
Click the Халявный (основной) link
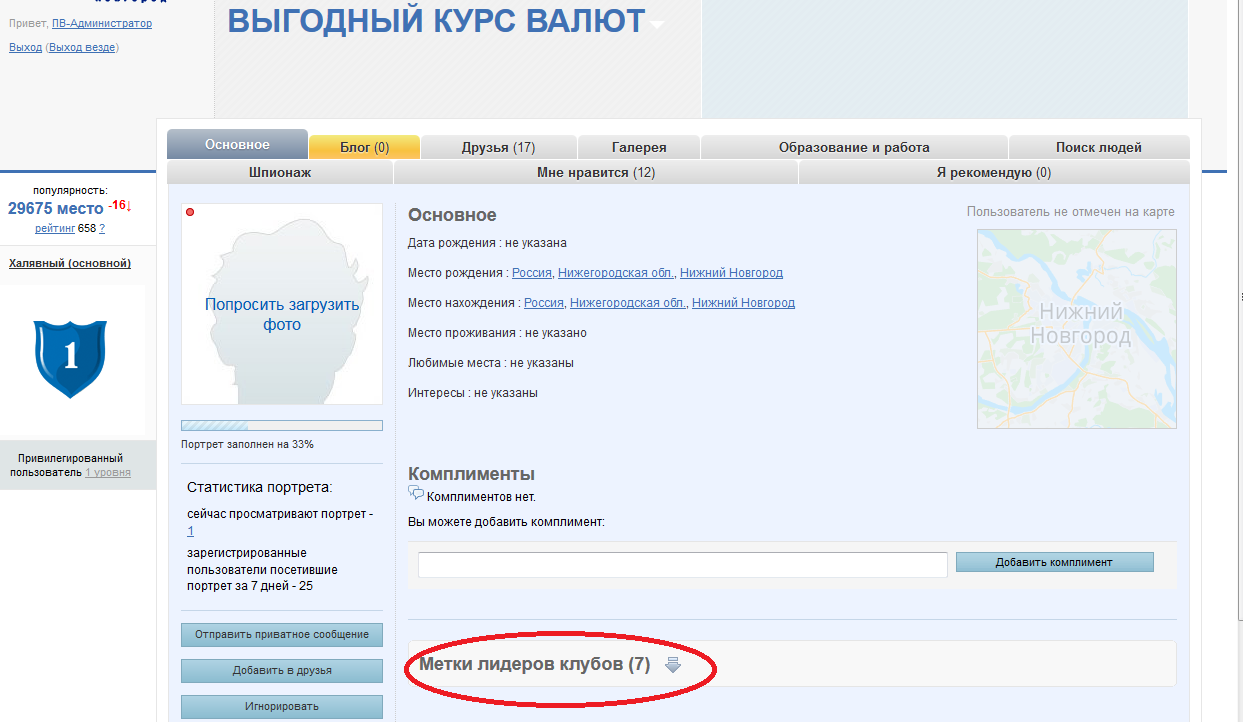[70, 263]
